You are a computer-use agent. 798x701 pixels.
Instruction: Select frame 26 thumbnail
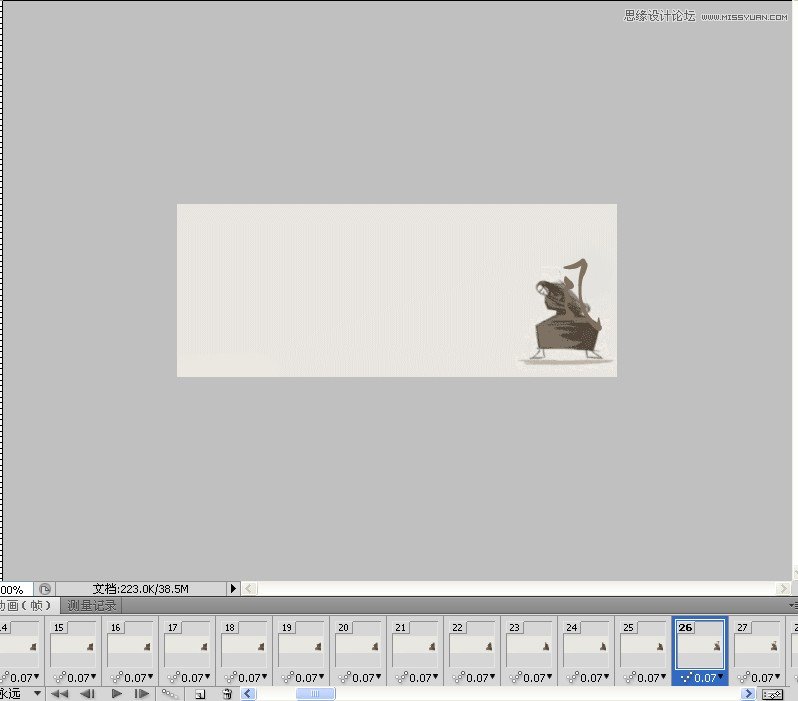click(700, 644)
